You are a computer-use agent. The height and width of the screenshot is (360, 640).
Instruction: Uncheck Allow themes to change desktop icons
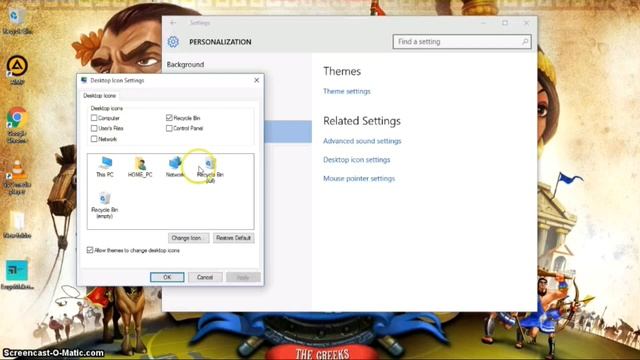tap(90, 250)
